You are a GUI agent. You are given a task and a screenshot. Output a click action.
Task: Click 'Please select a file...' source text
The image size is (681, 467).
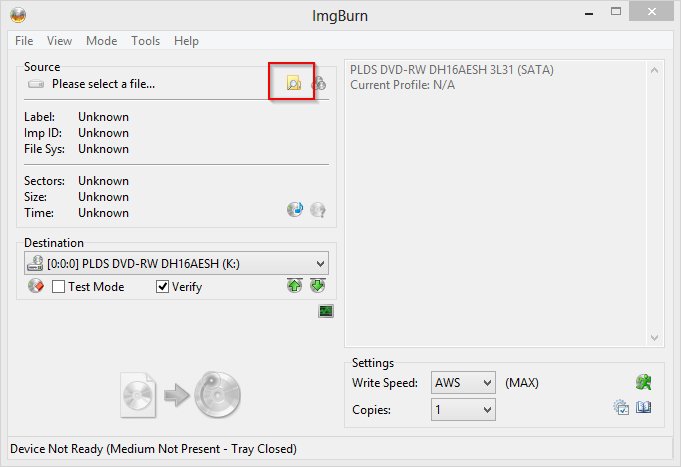(x=103, y=84)
